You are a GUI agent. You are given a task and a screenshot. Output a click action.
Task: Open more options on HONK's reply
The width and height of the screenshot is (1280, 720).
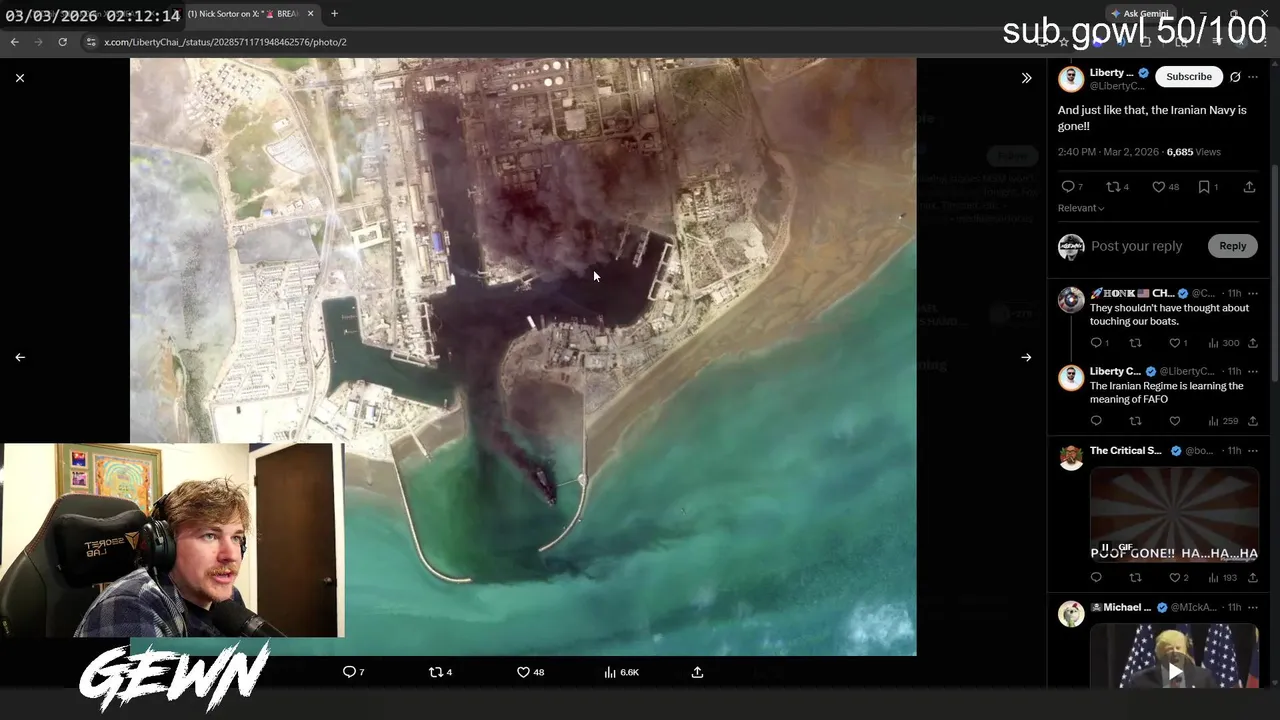[1253, 293]
